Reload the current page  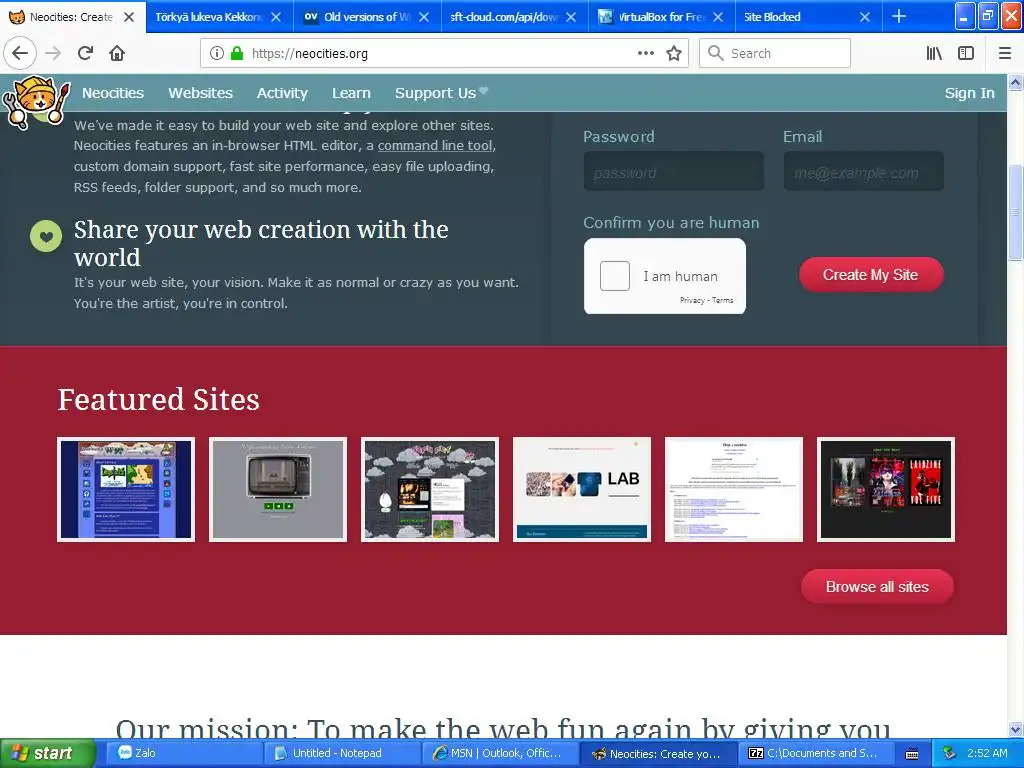tap(86, 53)
